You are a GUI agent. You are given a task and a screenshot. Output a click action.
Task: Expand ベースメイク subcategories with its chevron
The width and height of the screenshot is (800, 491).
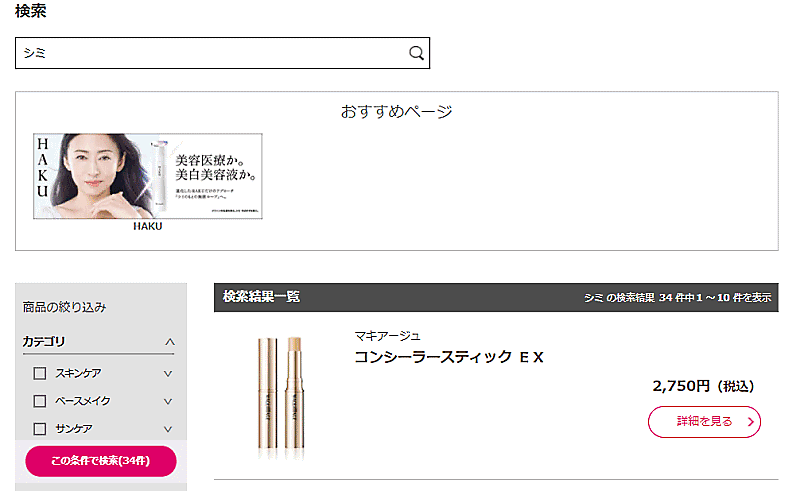coord(168,401)
